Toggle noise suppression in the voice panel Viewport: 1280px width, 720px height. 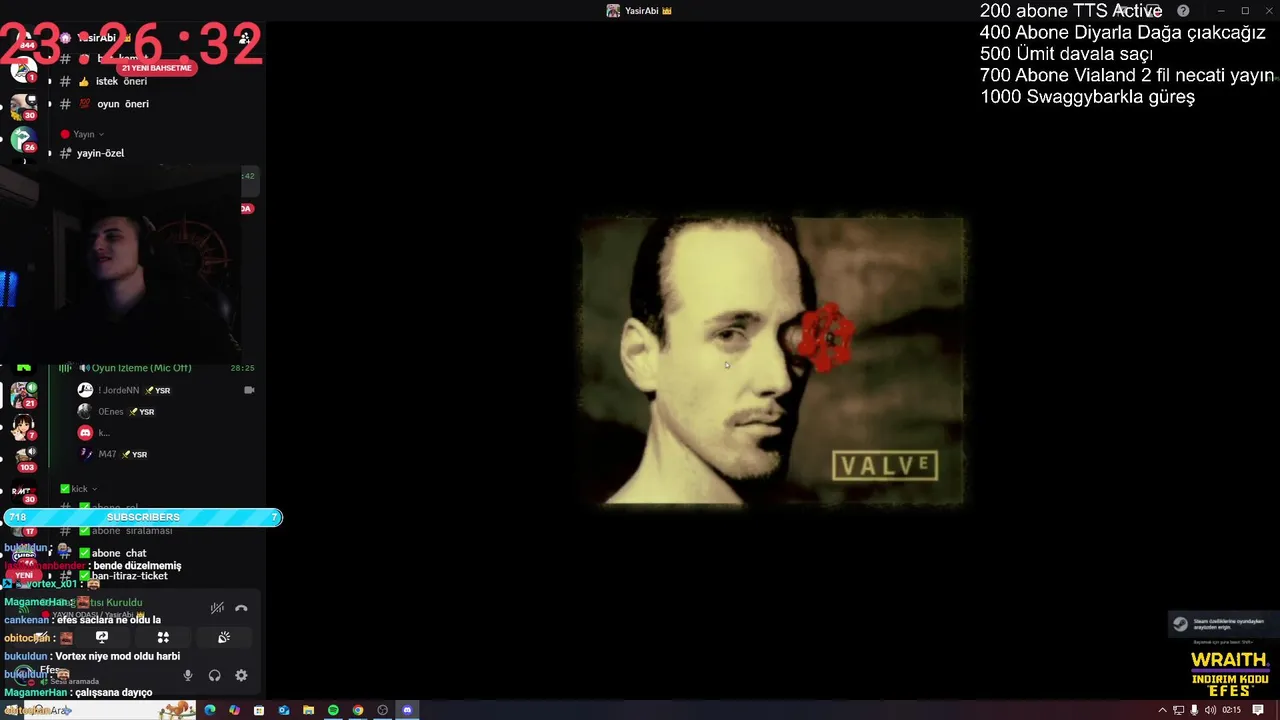(x=217, y=608)
